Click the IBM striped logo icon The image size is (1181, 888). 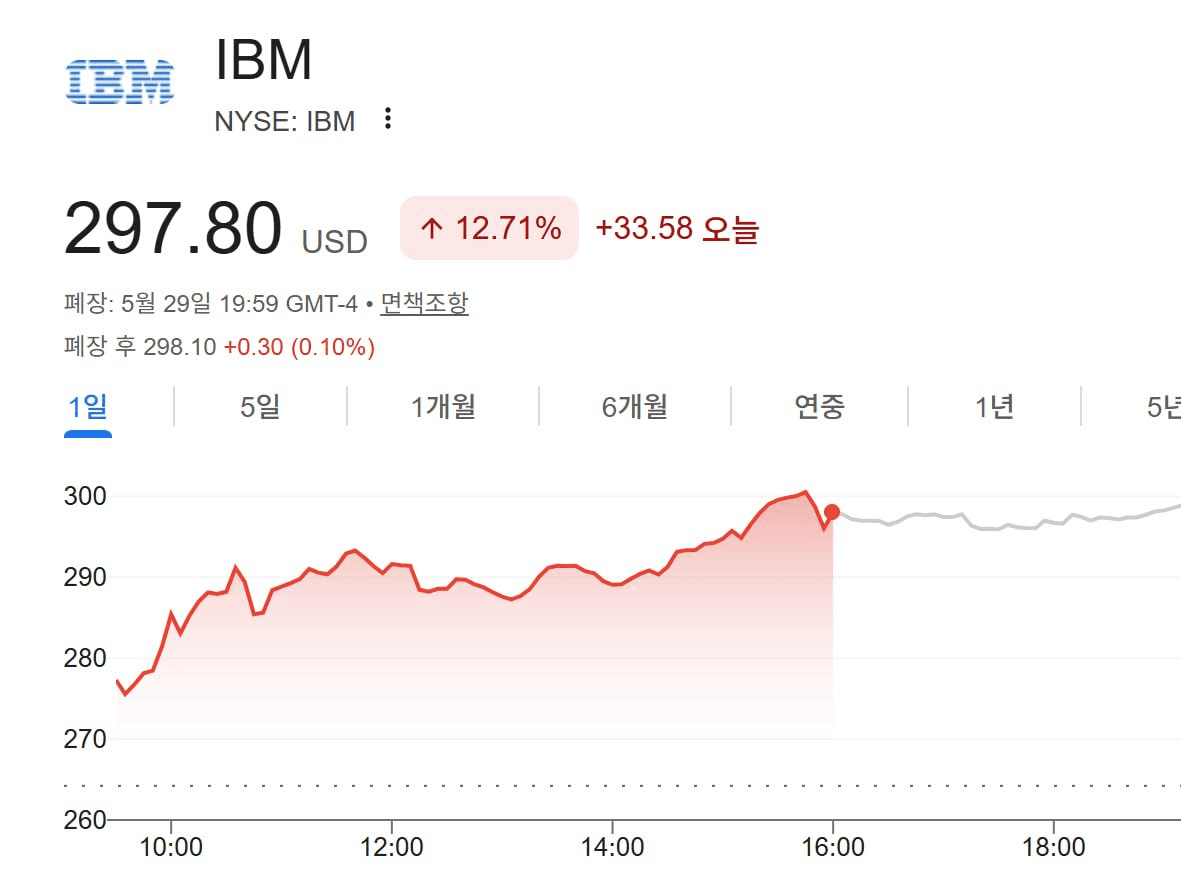120,81
